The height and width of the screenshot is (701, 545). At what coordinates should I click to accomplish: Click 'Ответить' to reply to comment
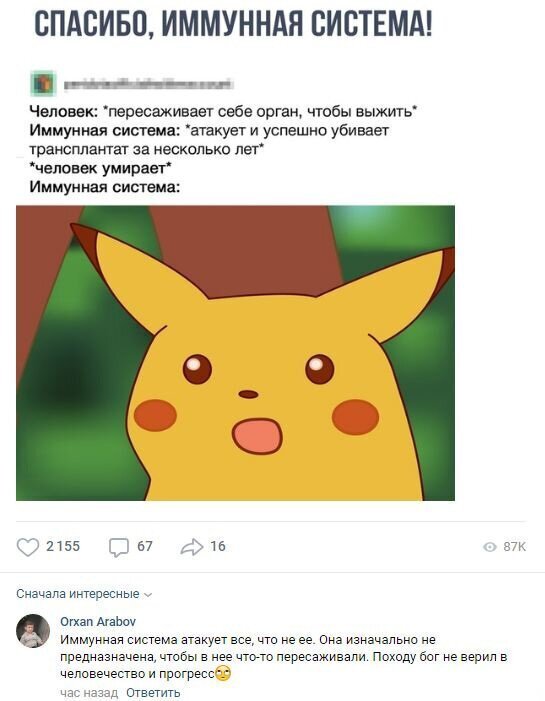click(x=153, y=693)
